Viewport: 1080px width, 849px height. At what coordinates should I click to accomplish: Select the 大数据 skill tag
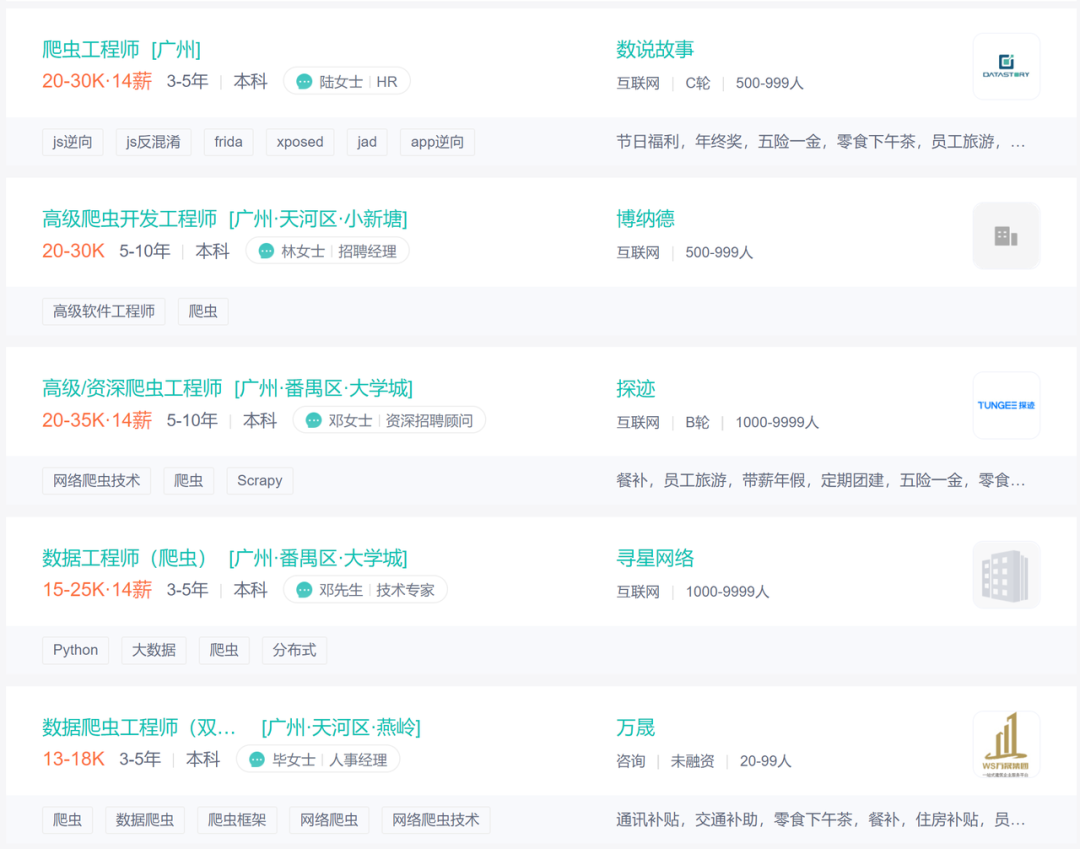click(x=154, y=650)
